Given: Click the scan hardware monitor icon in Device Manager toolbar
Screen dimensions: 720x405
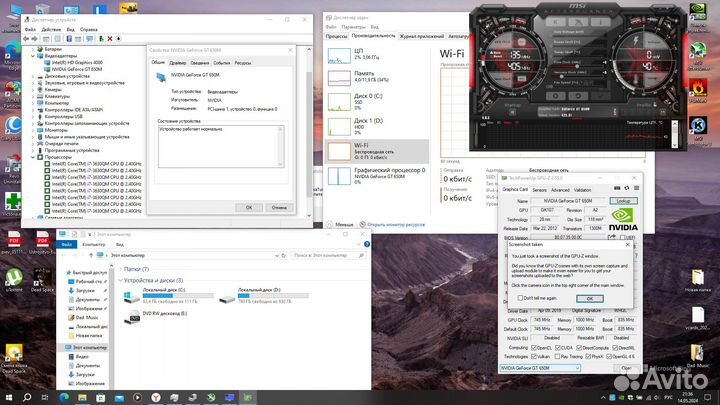Looking at the screenshot, I should pos(90,39).
